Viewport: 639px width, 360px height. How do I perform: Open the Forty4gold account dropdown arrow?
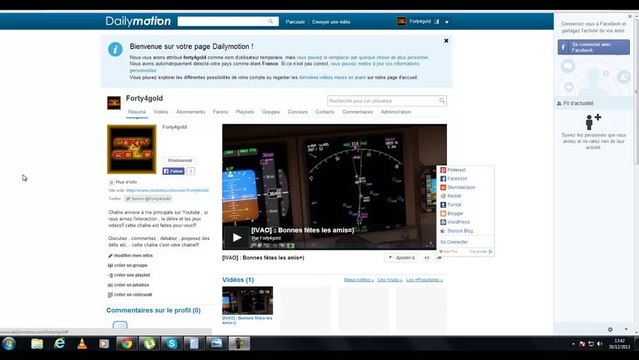447,22
